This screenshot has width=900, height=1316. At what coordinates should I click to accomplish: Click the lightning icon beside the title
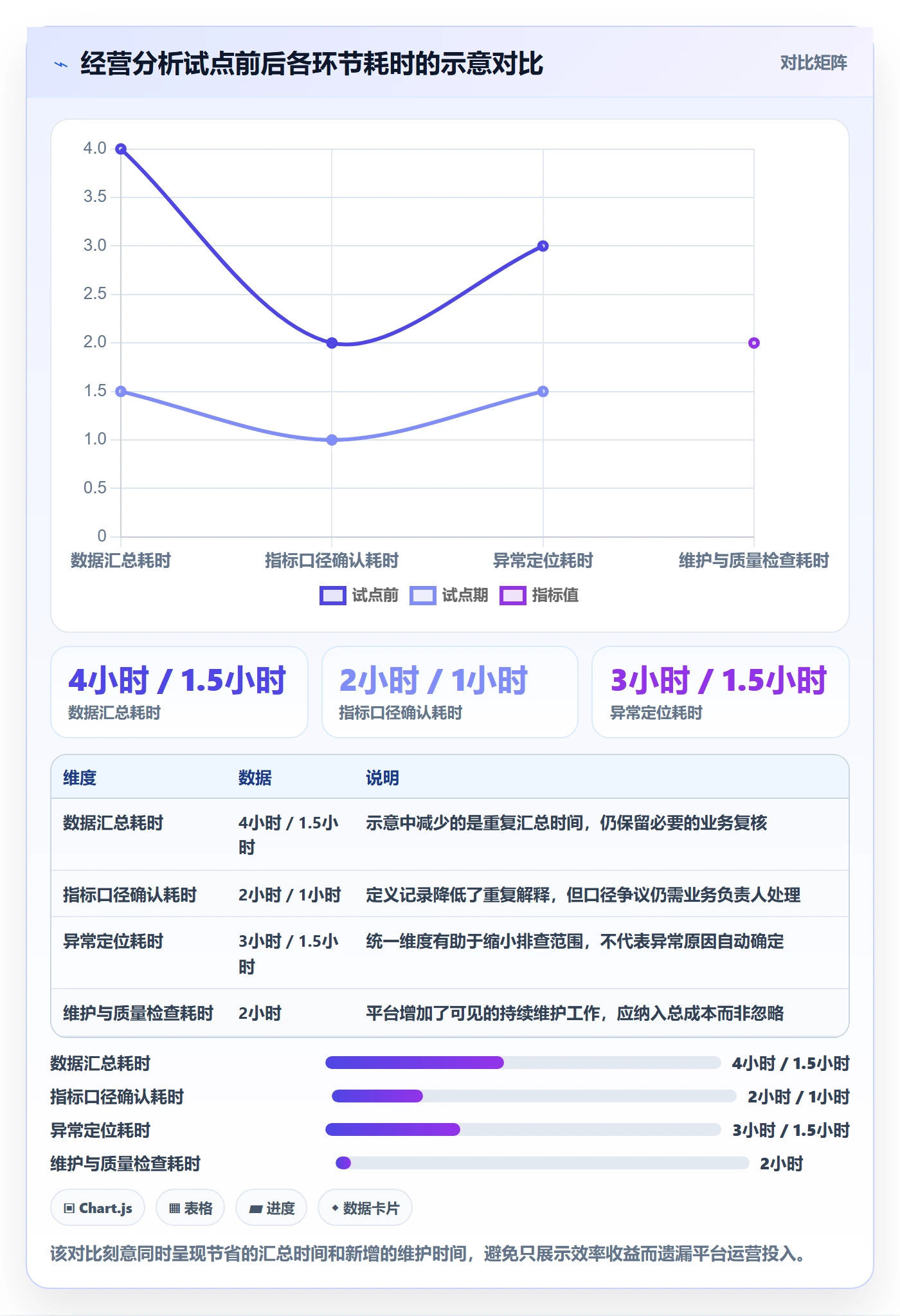click(61, 64)
